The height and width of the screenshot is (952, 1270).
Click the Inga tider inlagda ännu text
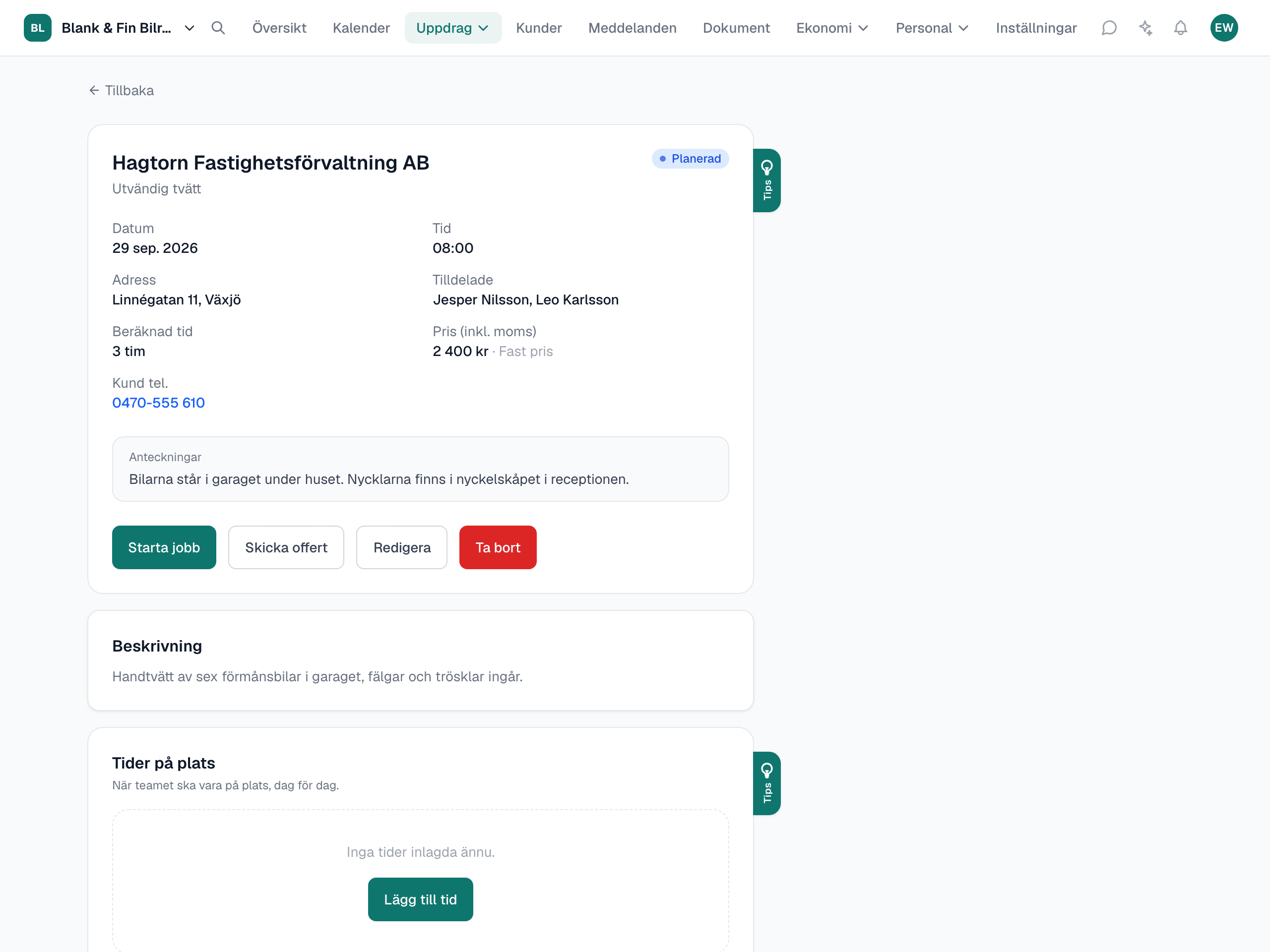[420, 851]
